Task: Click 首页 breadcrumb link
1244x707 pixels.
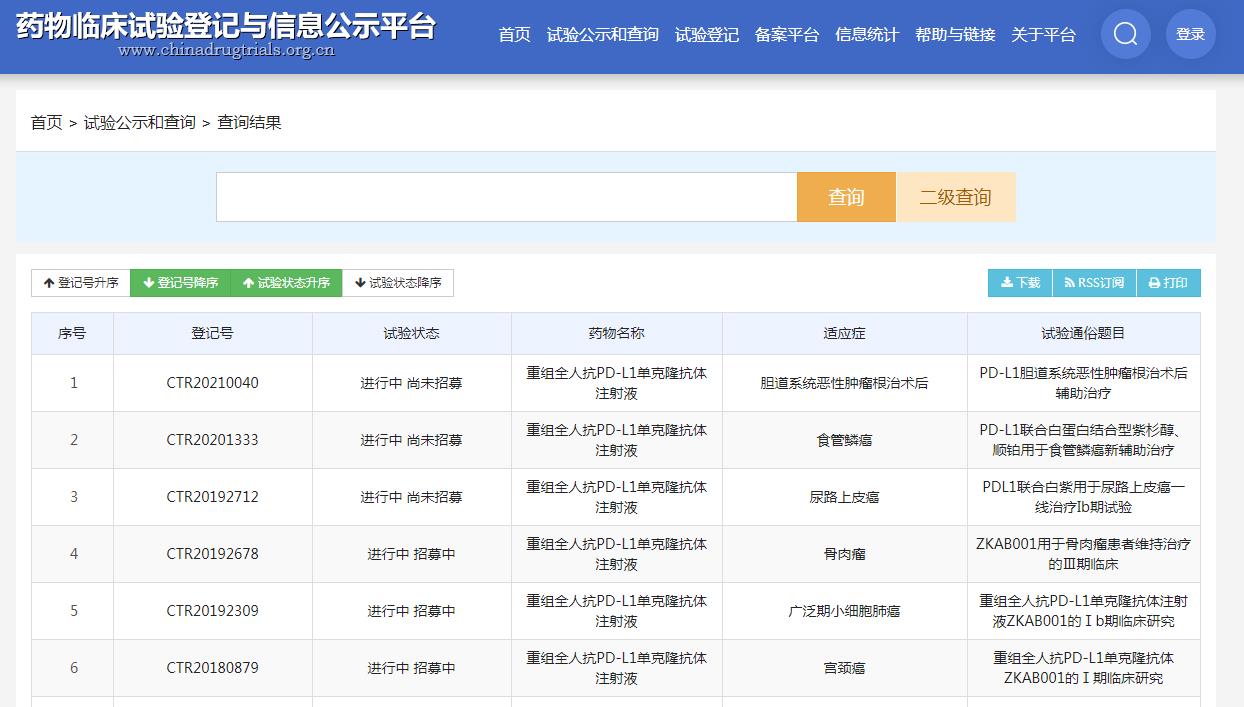Action: pos(46,122)
